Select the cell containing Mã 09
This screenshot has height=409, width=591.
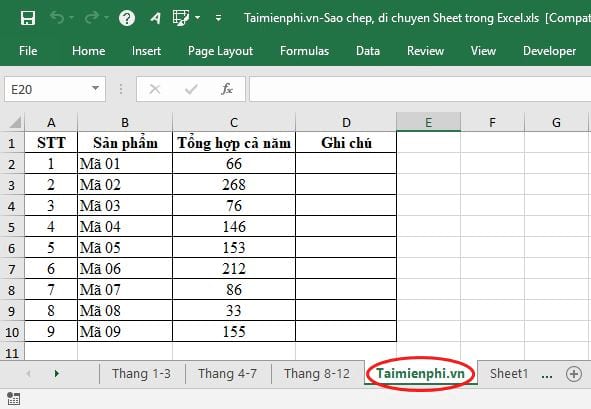tap(125, 332)
